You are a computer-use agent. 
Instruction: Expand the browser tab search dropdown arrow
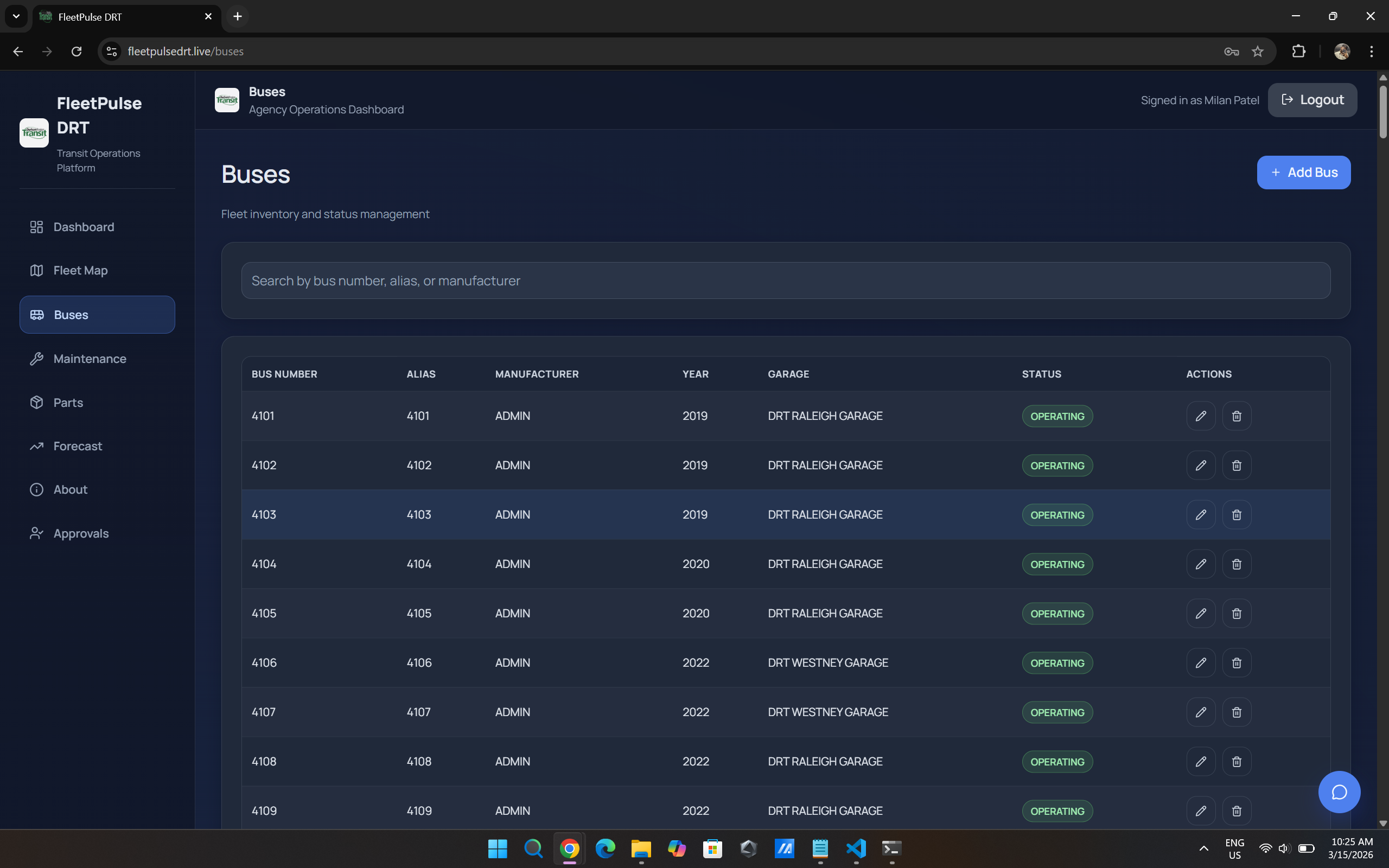point(16,16)
